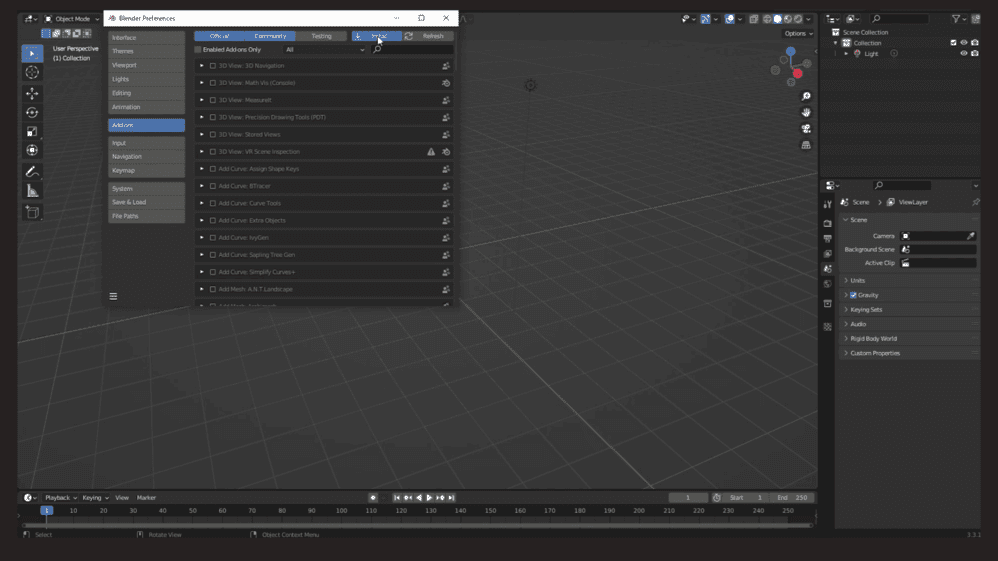Viewport: 998px width, 561px height.
Task: Click frame 100 on the timeline
Action: pyautogui.click(x=342, y=511)
